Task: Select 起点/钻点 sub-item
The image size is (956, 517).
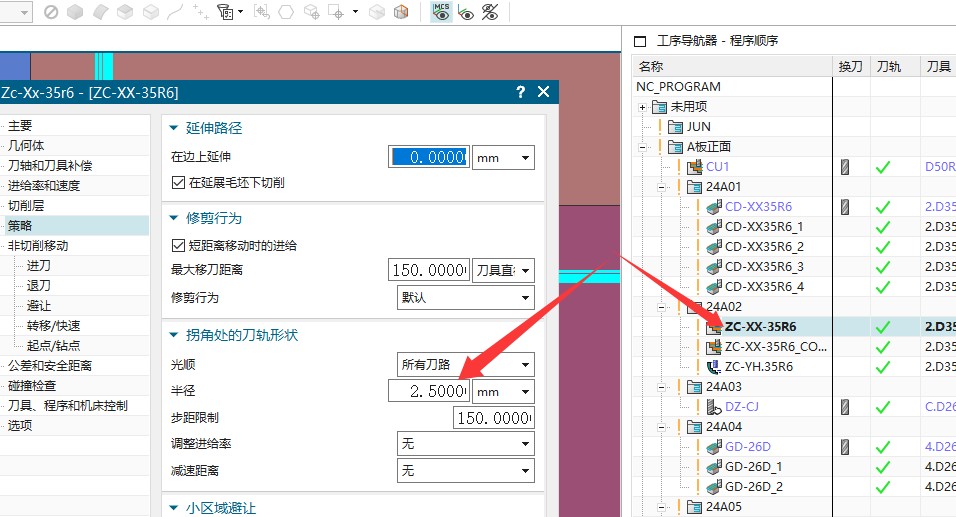Action: click(54, 346)
